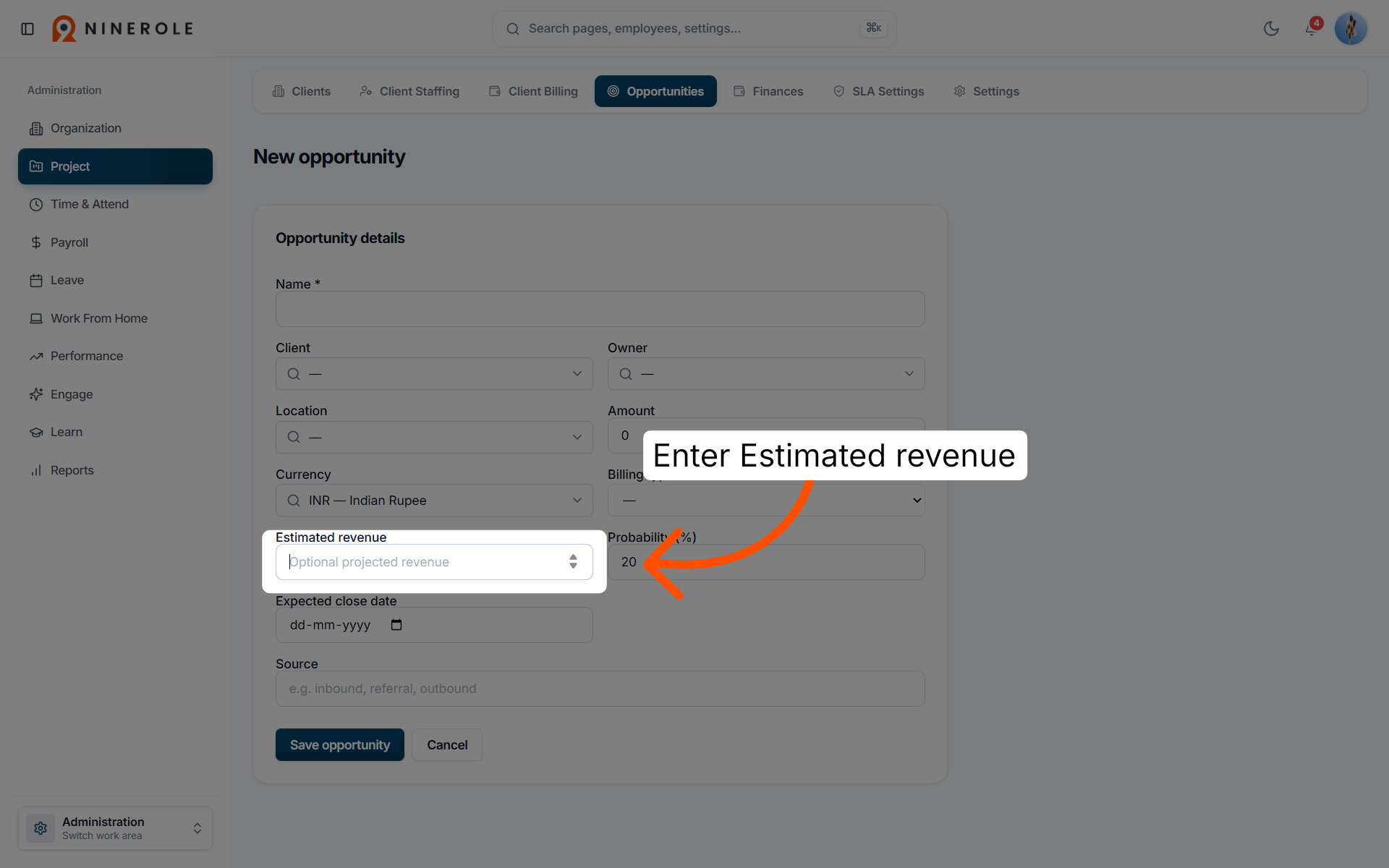This screenshot has height=868, width=1389.
Task: Switch to the Client Billing tab
Action: [x=533, y=91]
